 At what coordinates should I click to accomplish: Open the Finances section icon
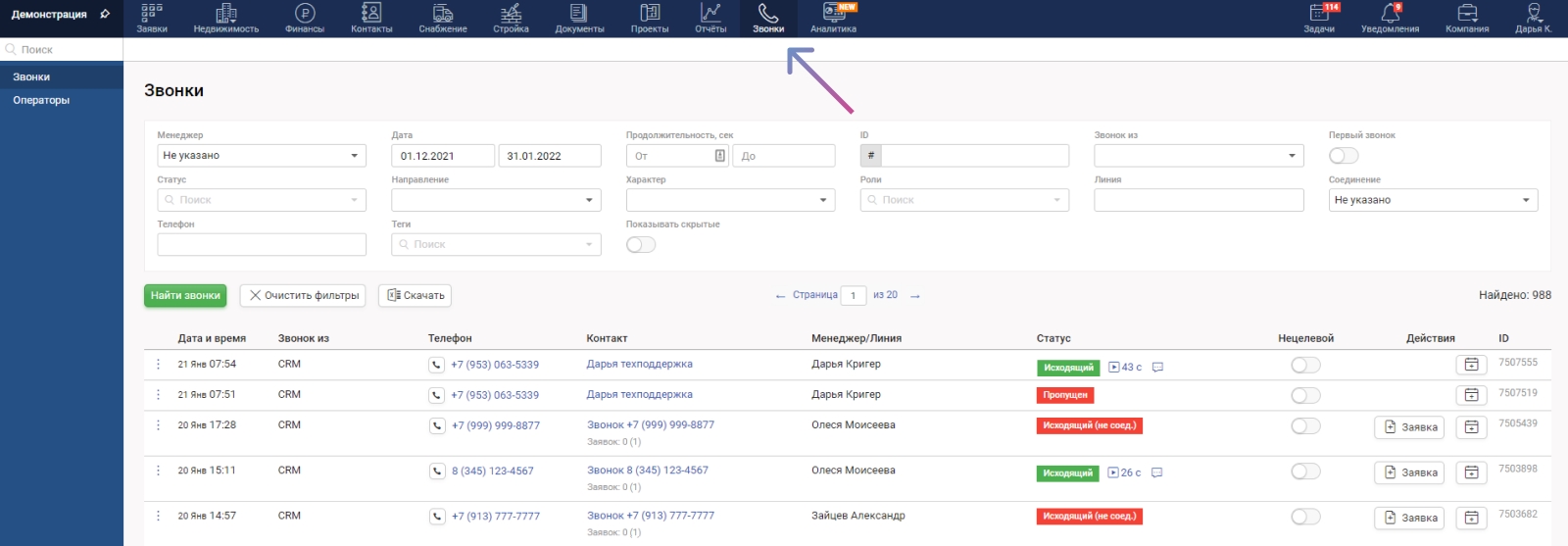[305, 14]
